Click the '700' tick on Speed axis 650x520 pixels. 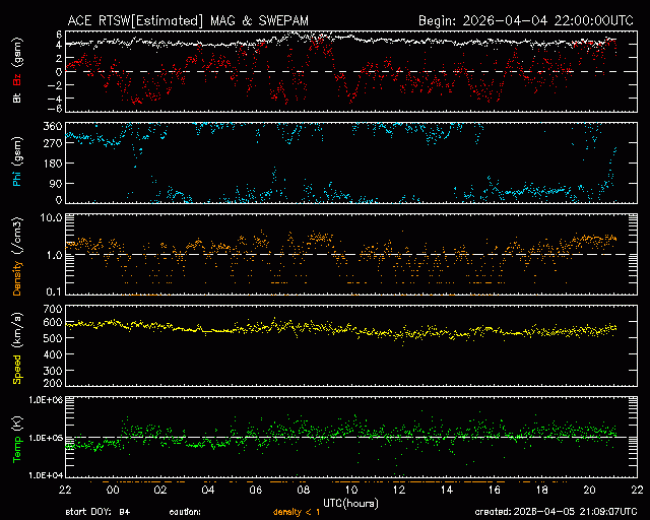click(x=53, y=309)
